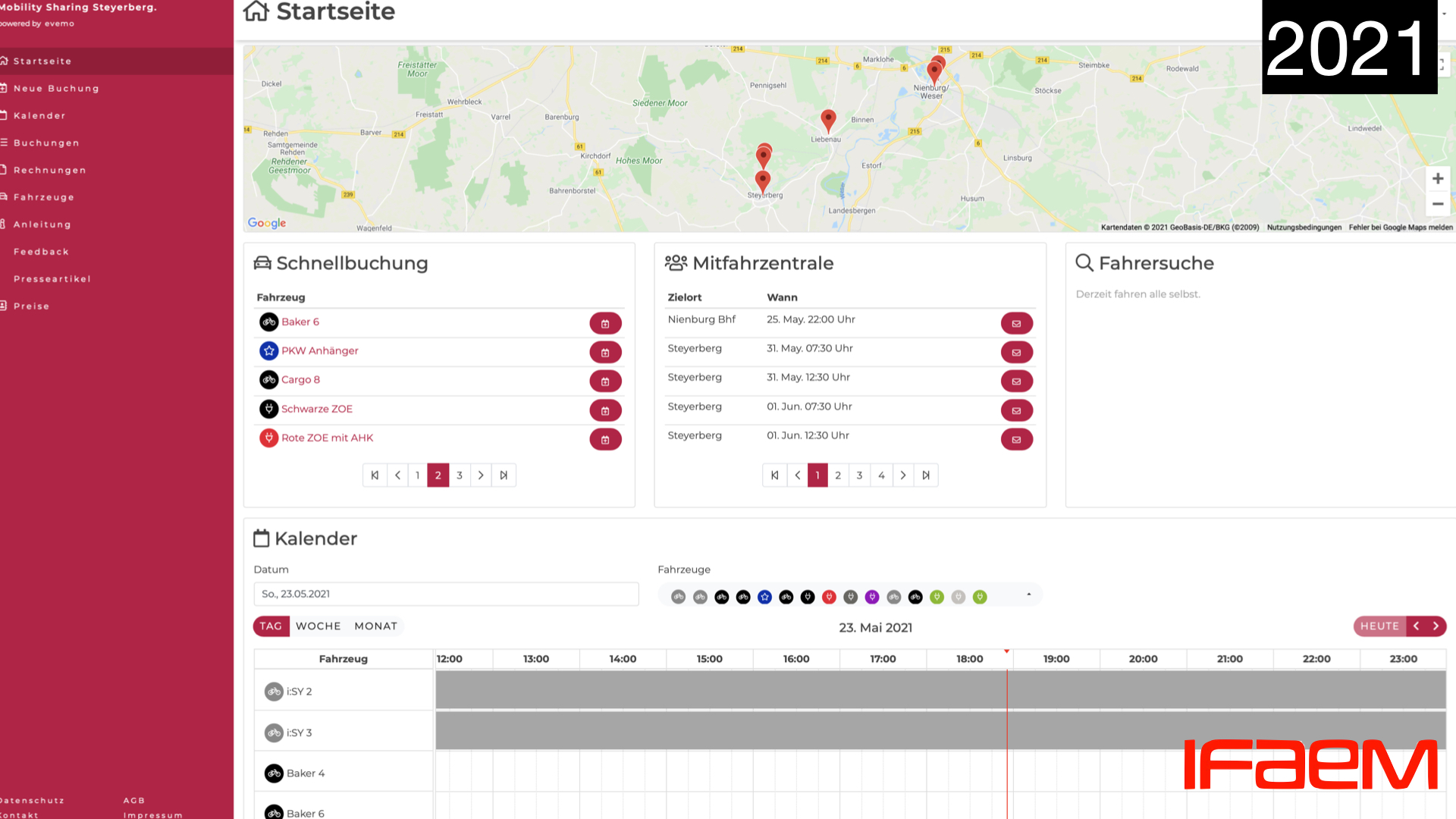Open Rote ZOE mit AHK link
The width and height of the screenshot is (1456, 819).
(x=327, y=438)
